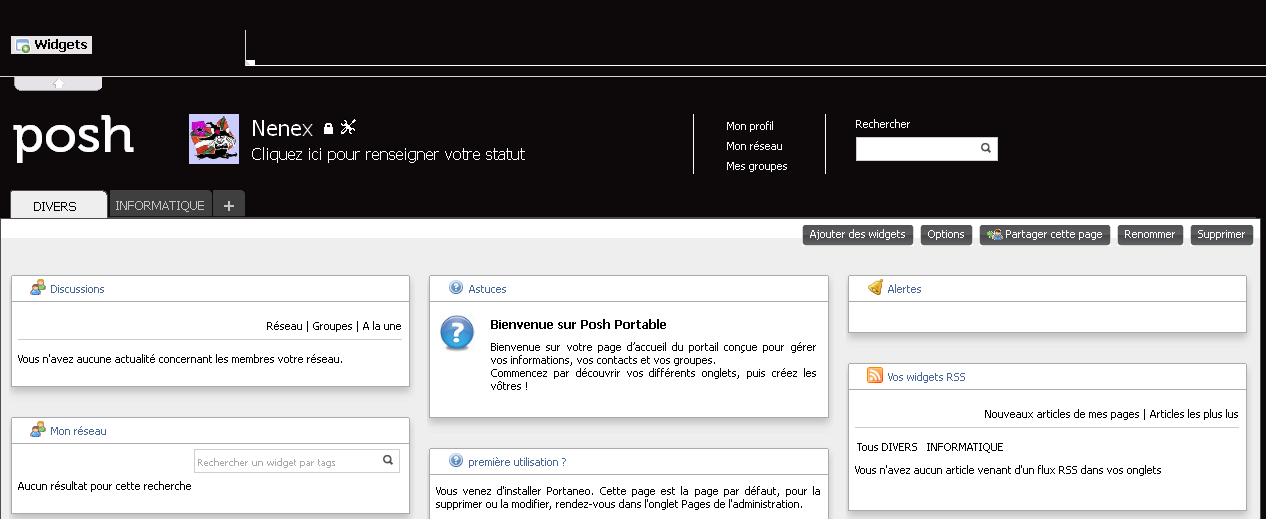Open Discussions widget title
Screen dimensions: 1266x519
coord(77,289)
